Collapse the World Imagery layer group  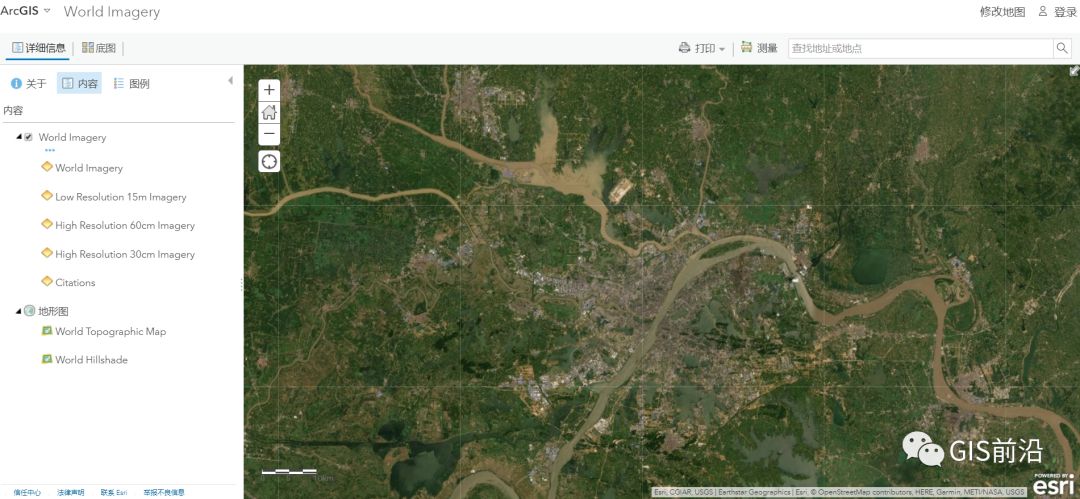coord(19,138)
